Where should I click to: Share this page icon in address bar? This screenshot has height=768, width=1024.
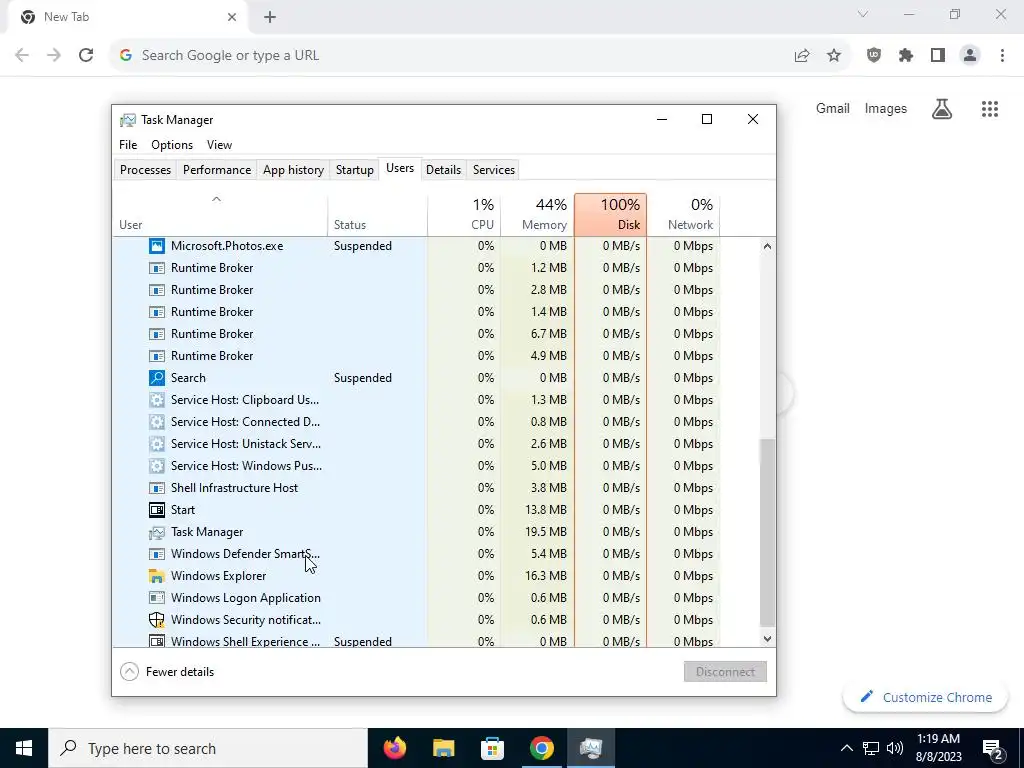(802, 56)
